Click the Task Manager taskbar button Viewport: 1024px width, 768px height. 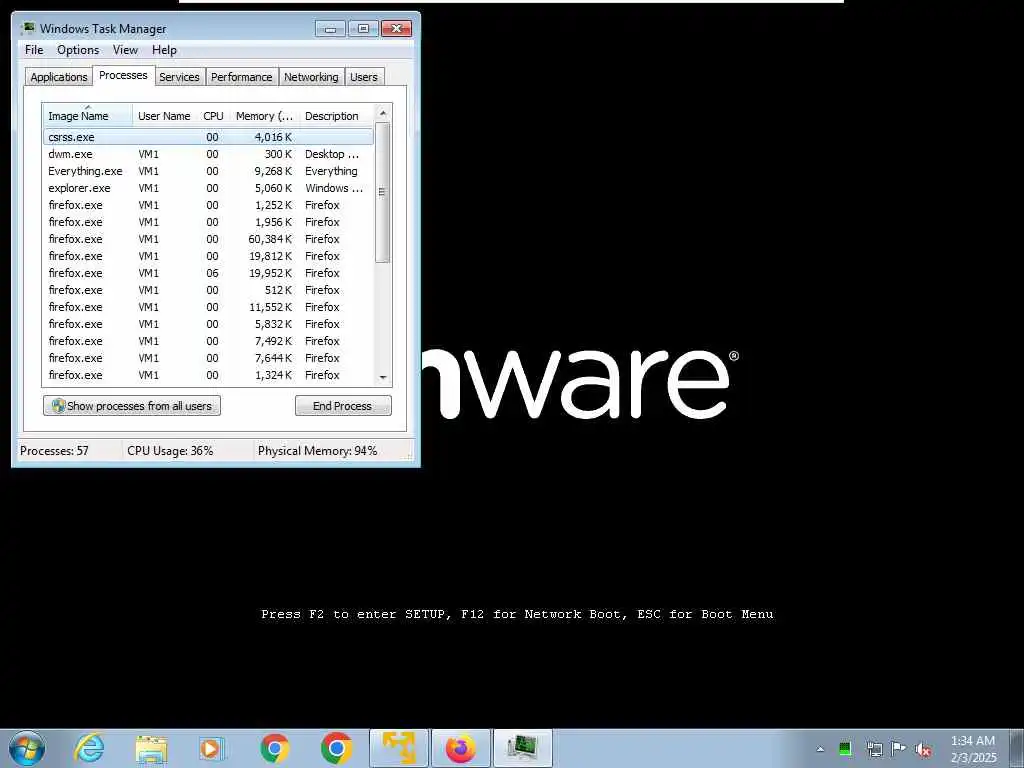[x=523, y=748]
